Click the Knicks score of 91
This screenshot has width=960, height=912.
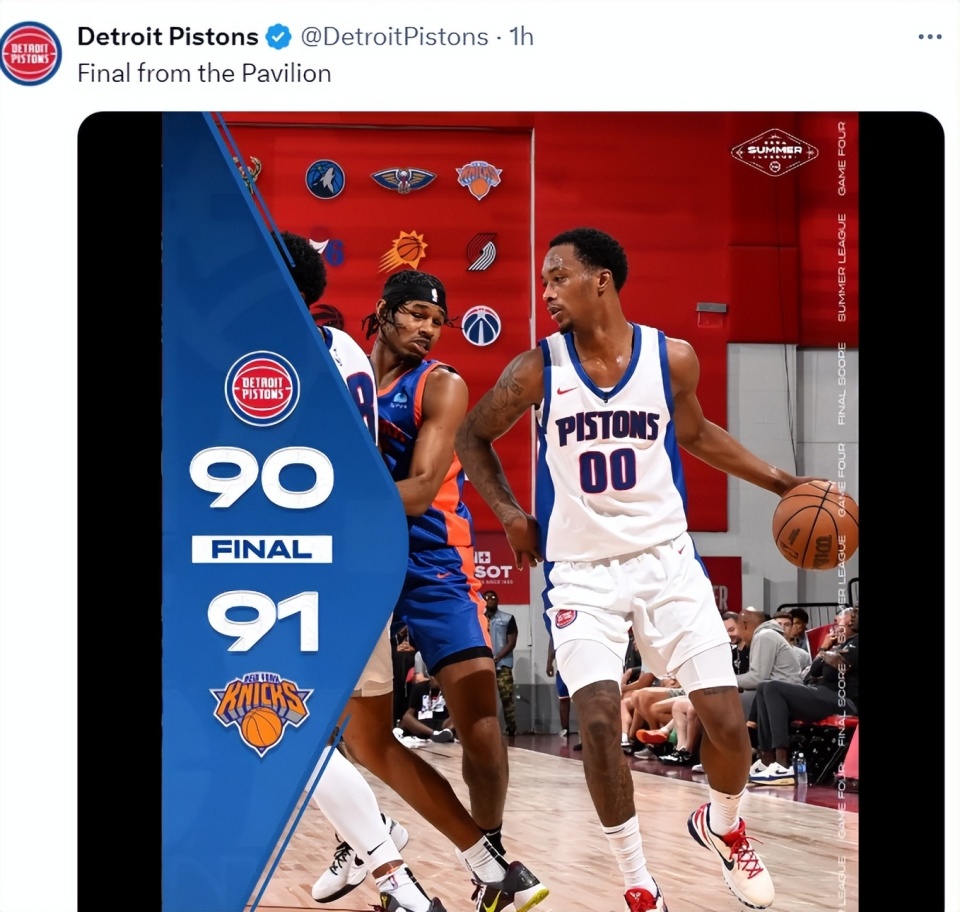click(263, 620)
